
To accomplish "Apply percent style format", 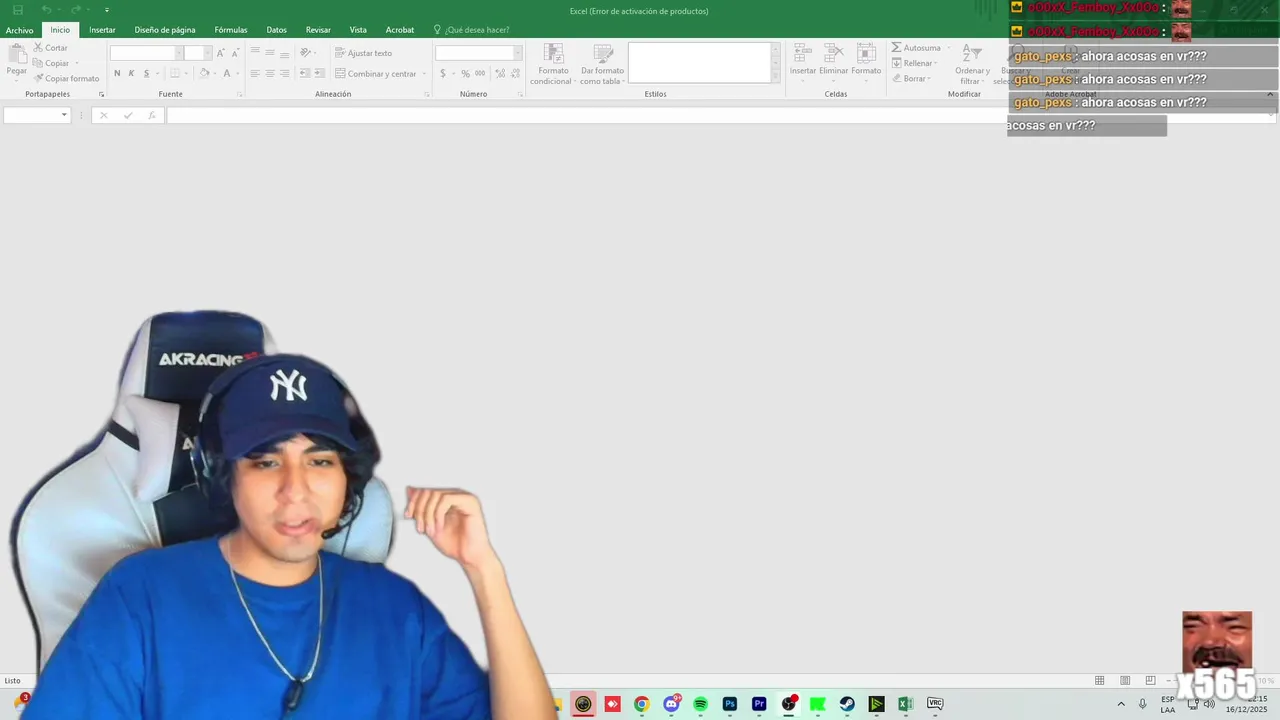I will click(465, 73).
